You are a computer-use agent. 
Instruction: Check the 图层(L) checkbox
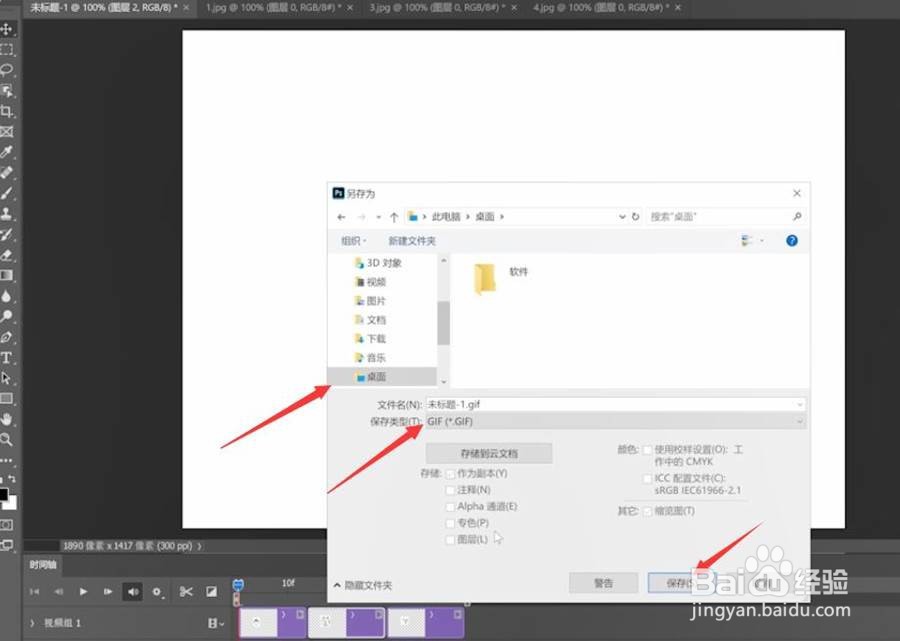(x=451, y=540)
